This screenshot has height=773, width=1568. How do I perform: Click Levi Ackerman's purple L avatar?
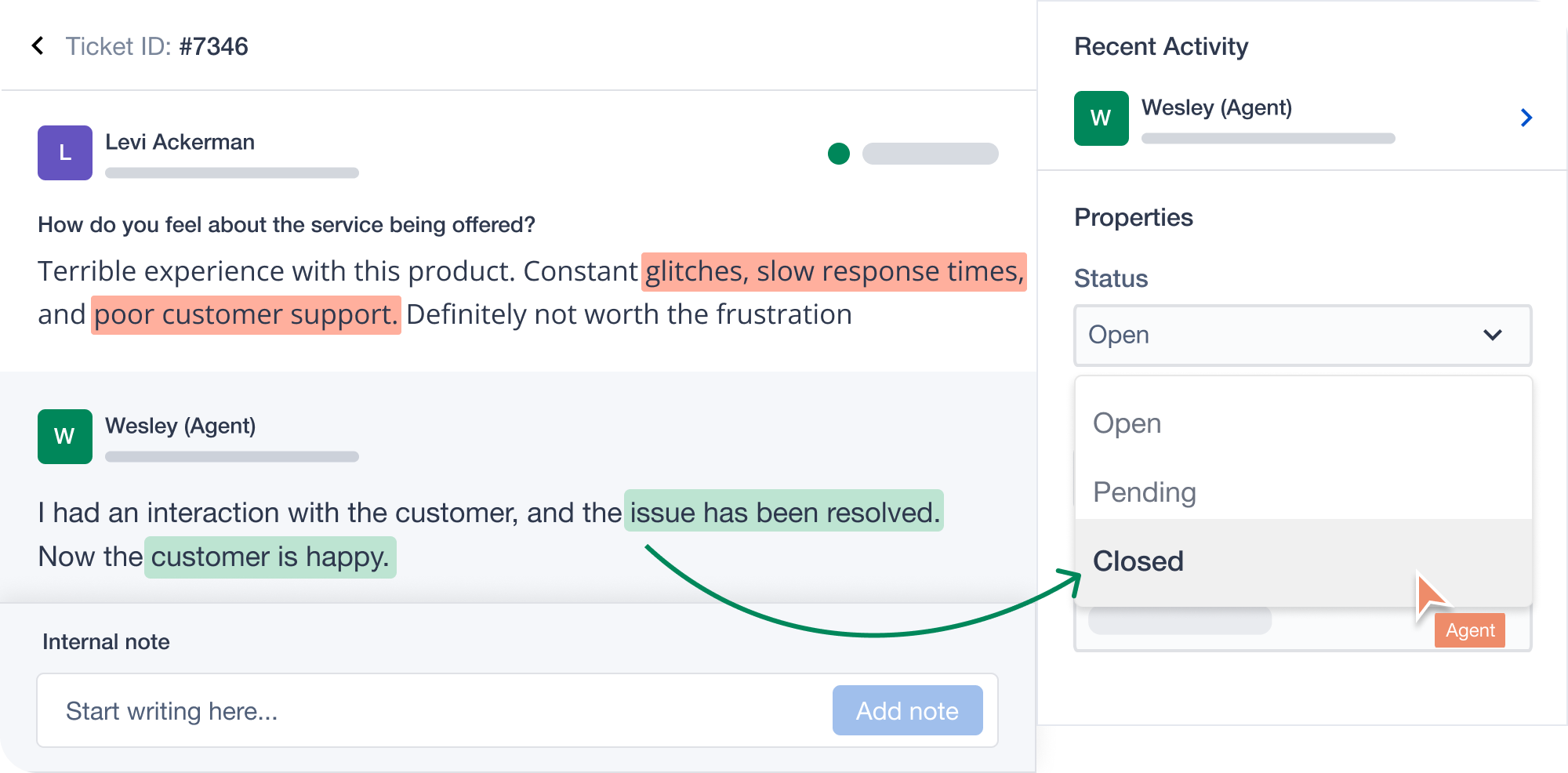(65, 153)
